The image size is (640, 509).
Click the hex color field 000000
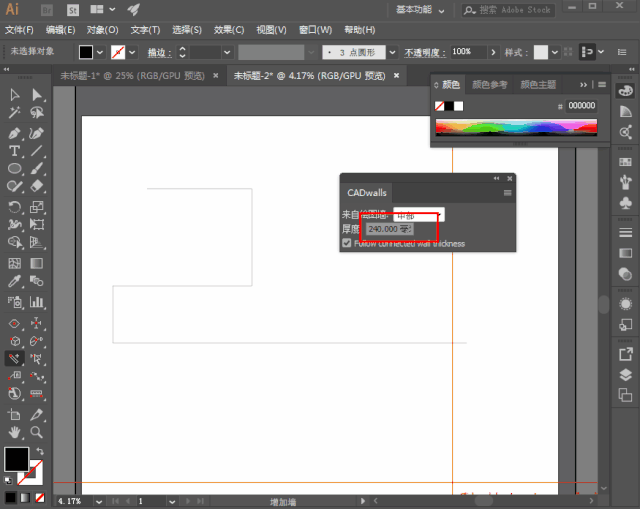582,106
